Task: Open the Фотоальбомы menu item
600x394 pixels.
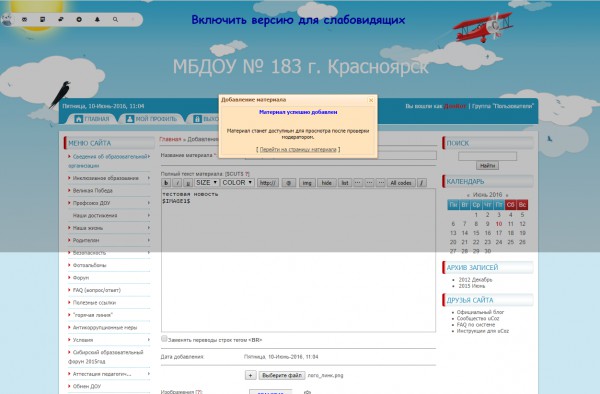Action: coord(90,265)
